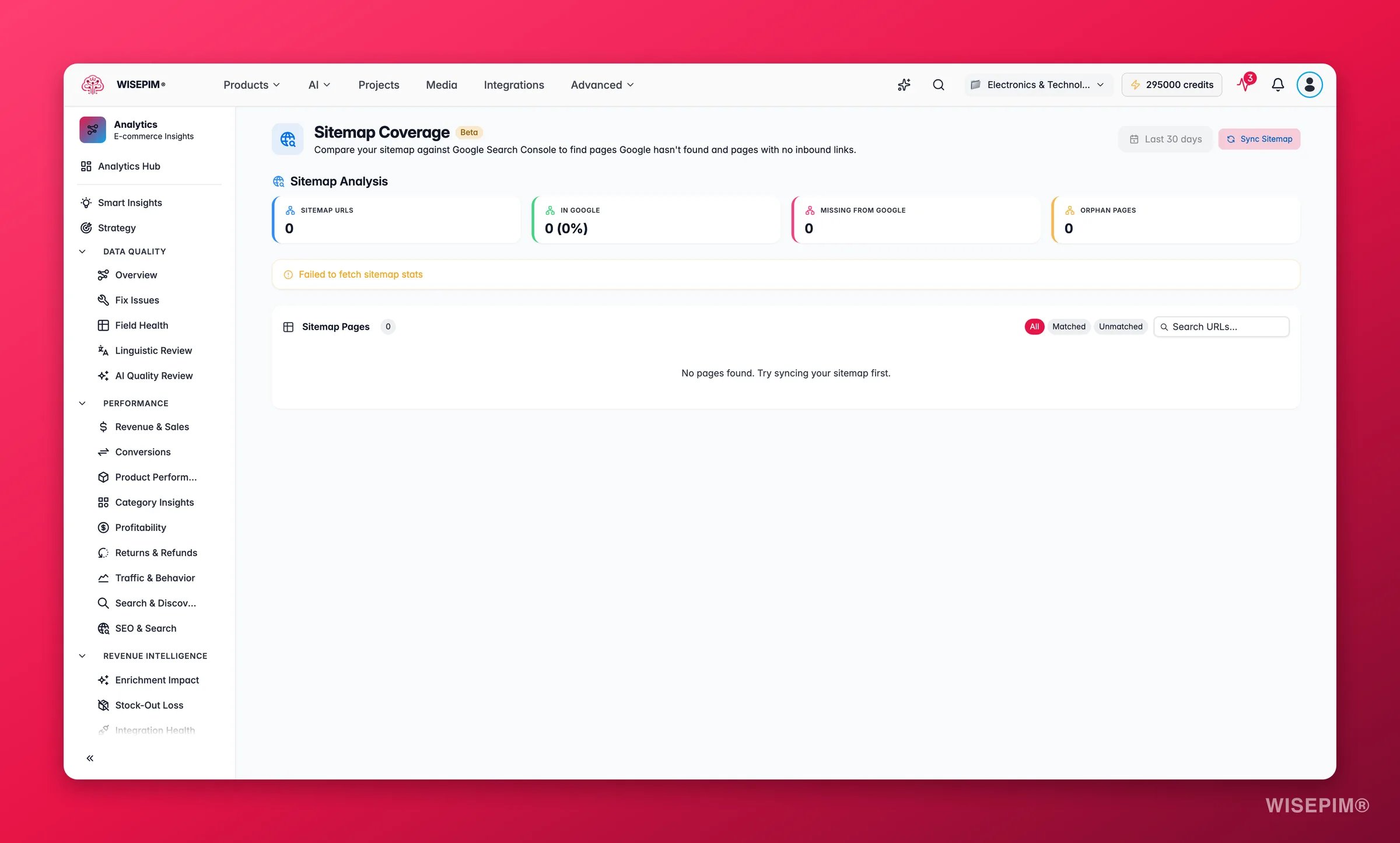1400x843 pixels.
Task: Click the Sitemap Pages table icon
Action: click(288, 327)
